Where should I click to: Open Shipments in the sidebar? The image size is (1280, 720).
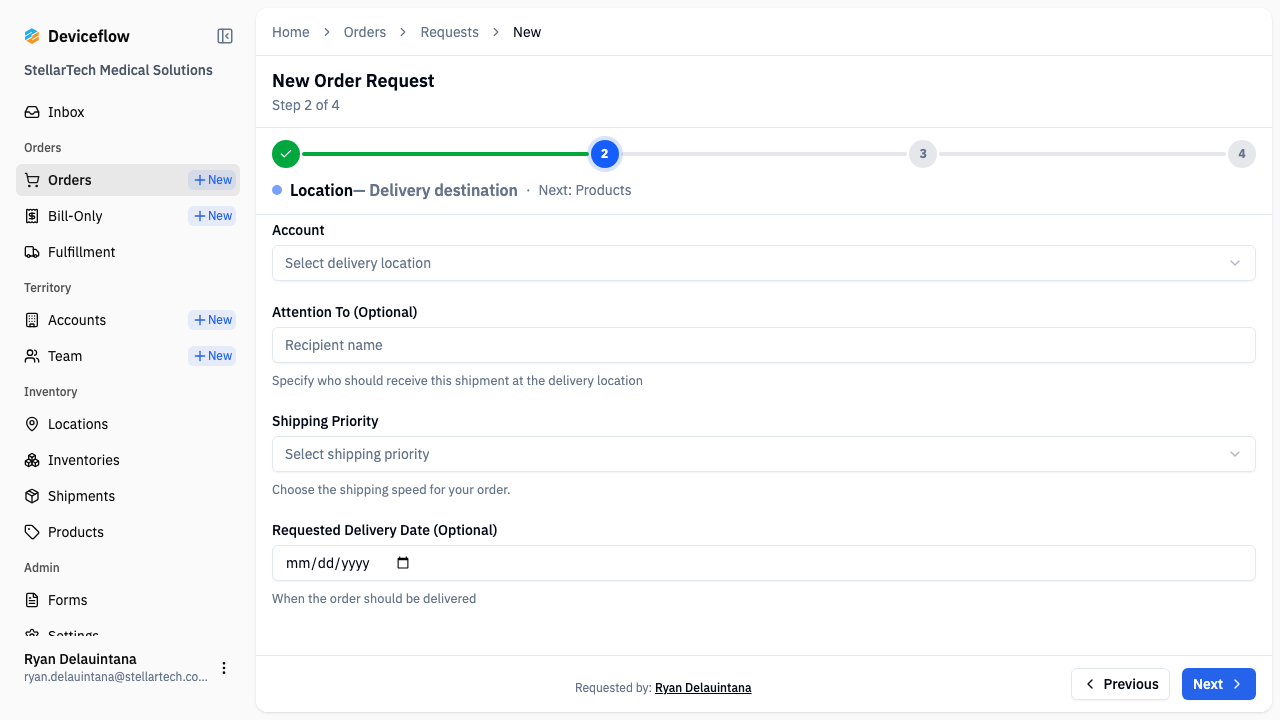tap(128, 496)
